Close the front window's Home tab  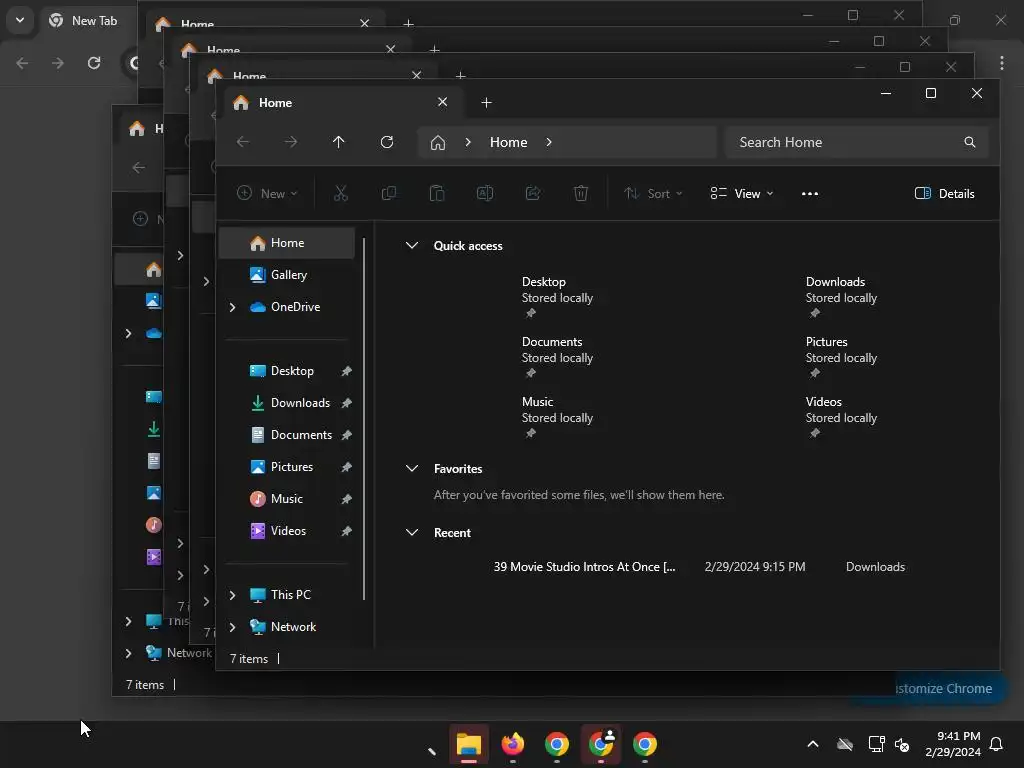pos(442,102)
